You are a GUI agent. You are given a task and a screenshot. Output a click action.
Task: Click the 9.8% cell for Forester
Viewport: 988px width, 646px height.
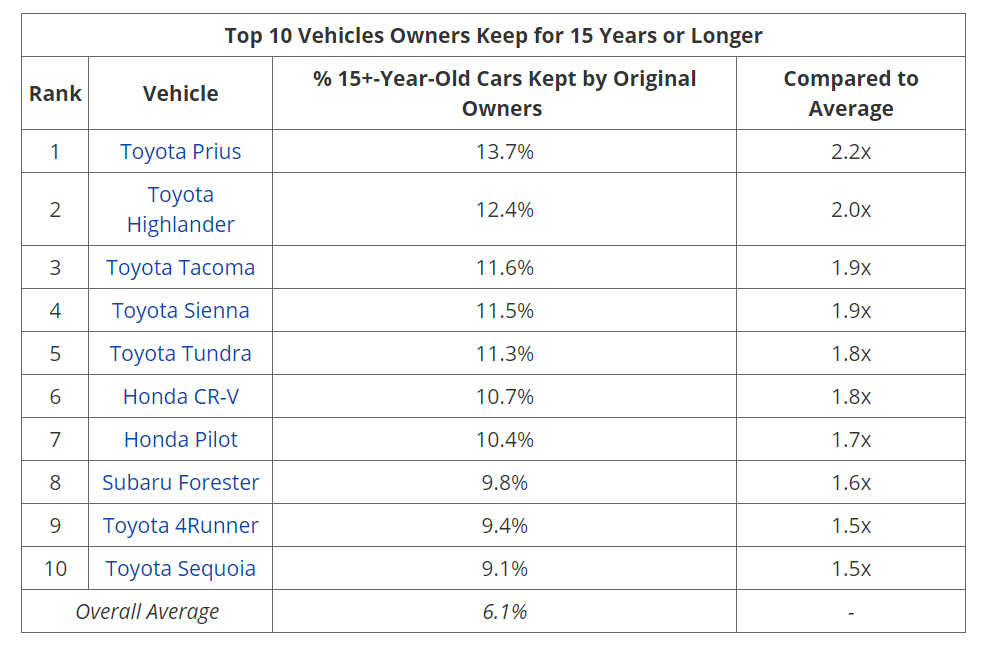click(x=504, y=483)
